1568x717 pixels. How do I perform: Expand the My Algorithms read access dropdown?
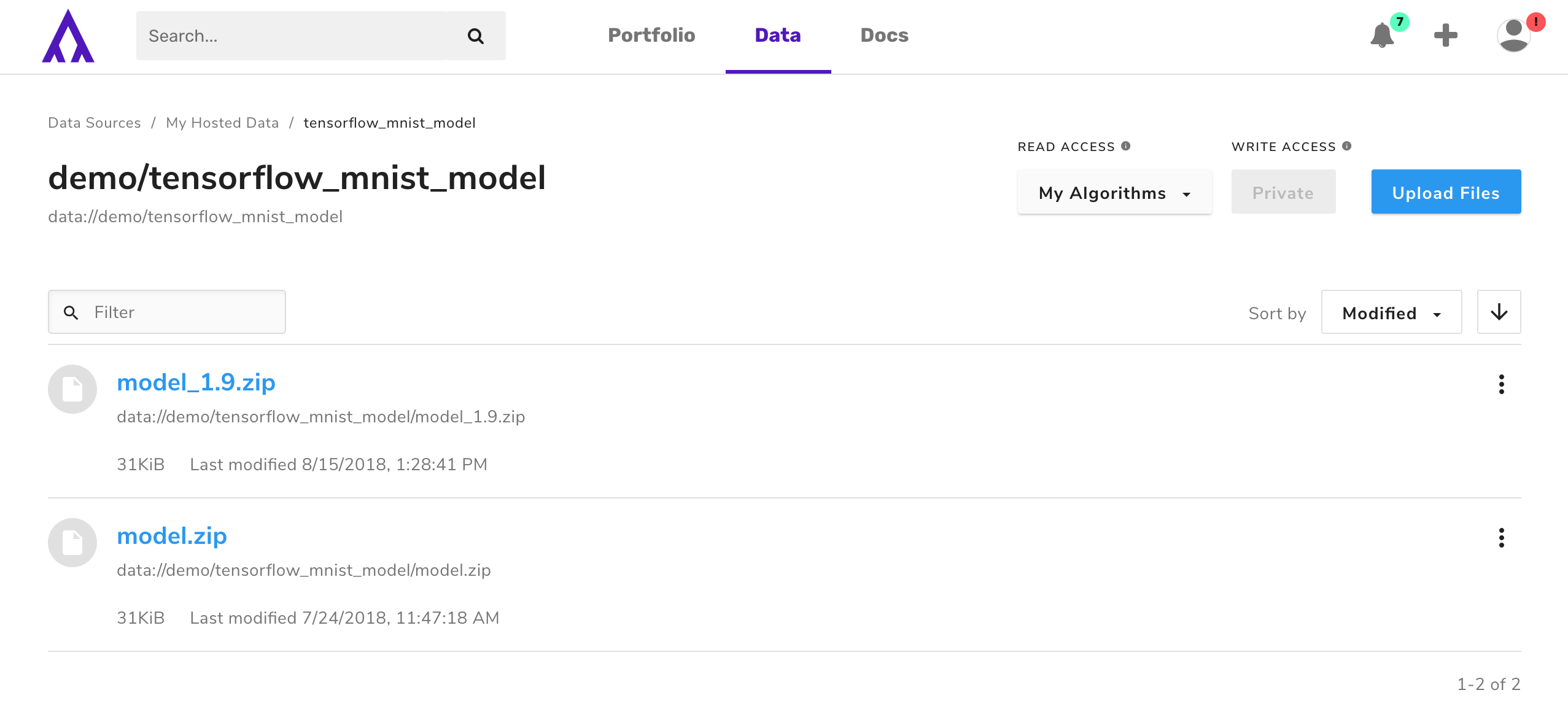coord(1115,192)
